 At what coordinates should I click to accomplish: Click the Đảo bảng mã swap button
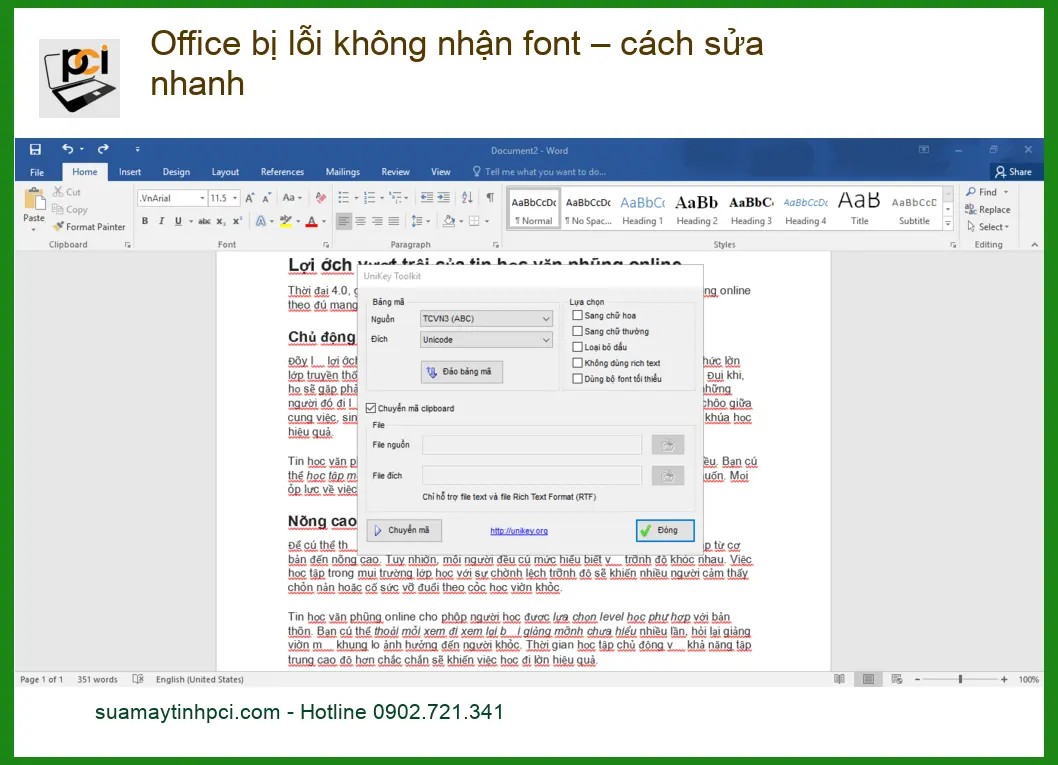(462, 372)
